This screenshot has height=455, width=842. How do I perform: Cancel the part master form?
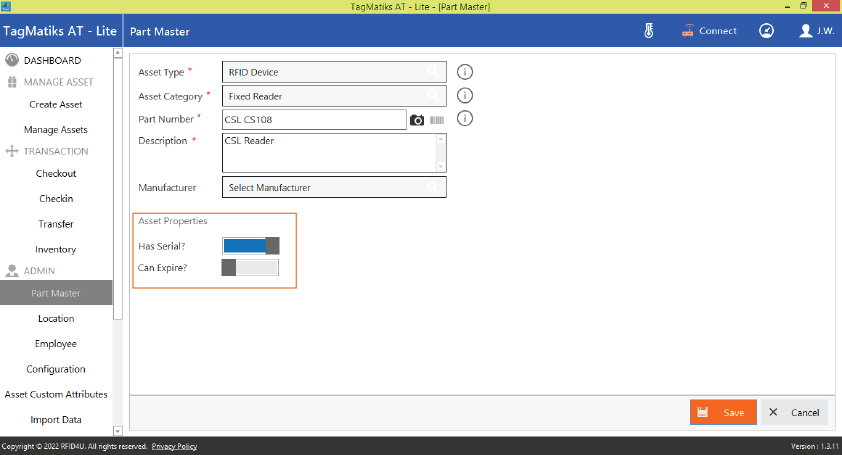(794, 412)
